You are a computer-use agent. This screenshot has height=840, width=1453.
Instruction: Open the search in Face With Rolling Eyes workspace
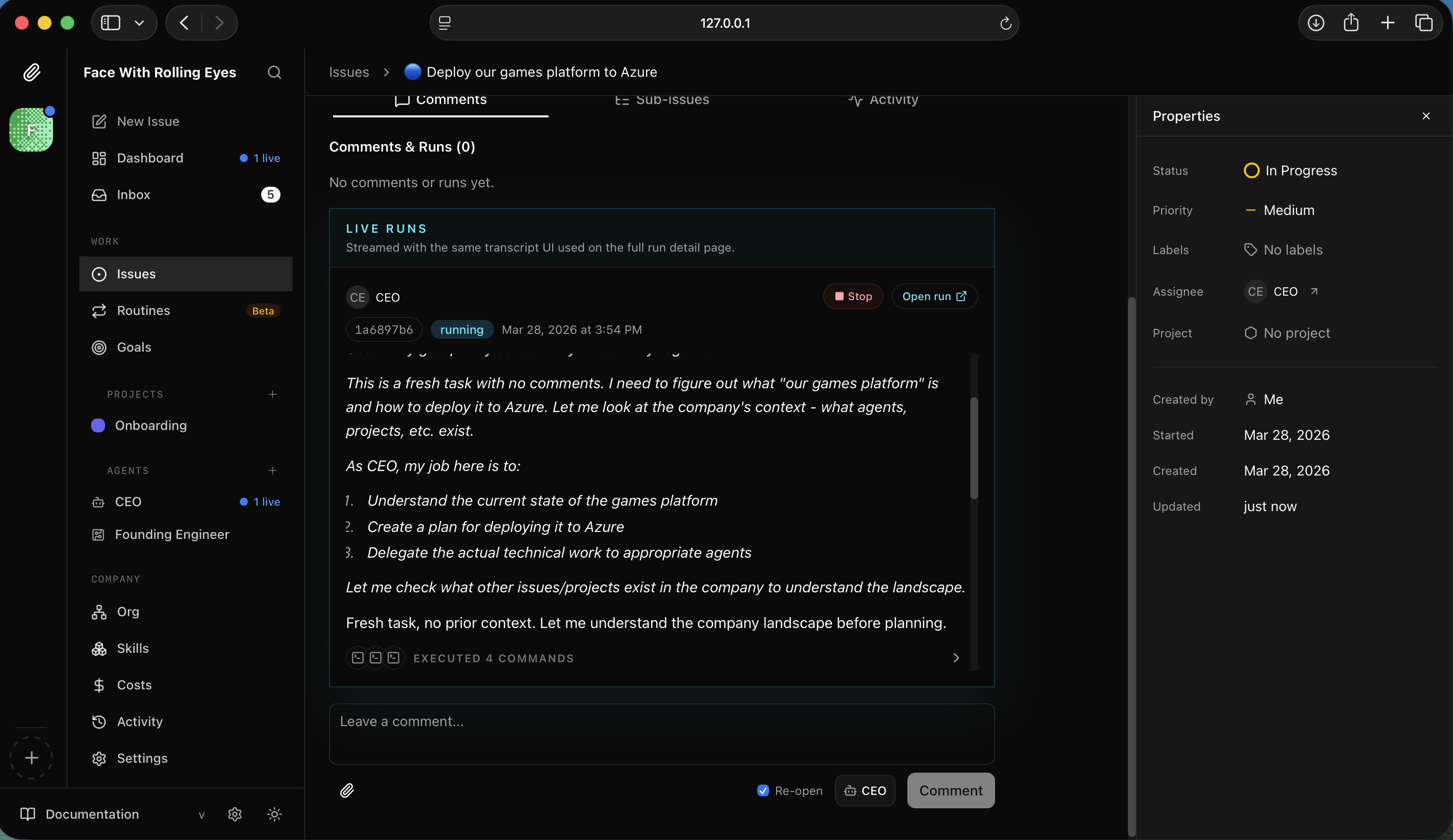275,73
